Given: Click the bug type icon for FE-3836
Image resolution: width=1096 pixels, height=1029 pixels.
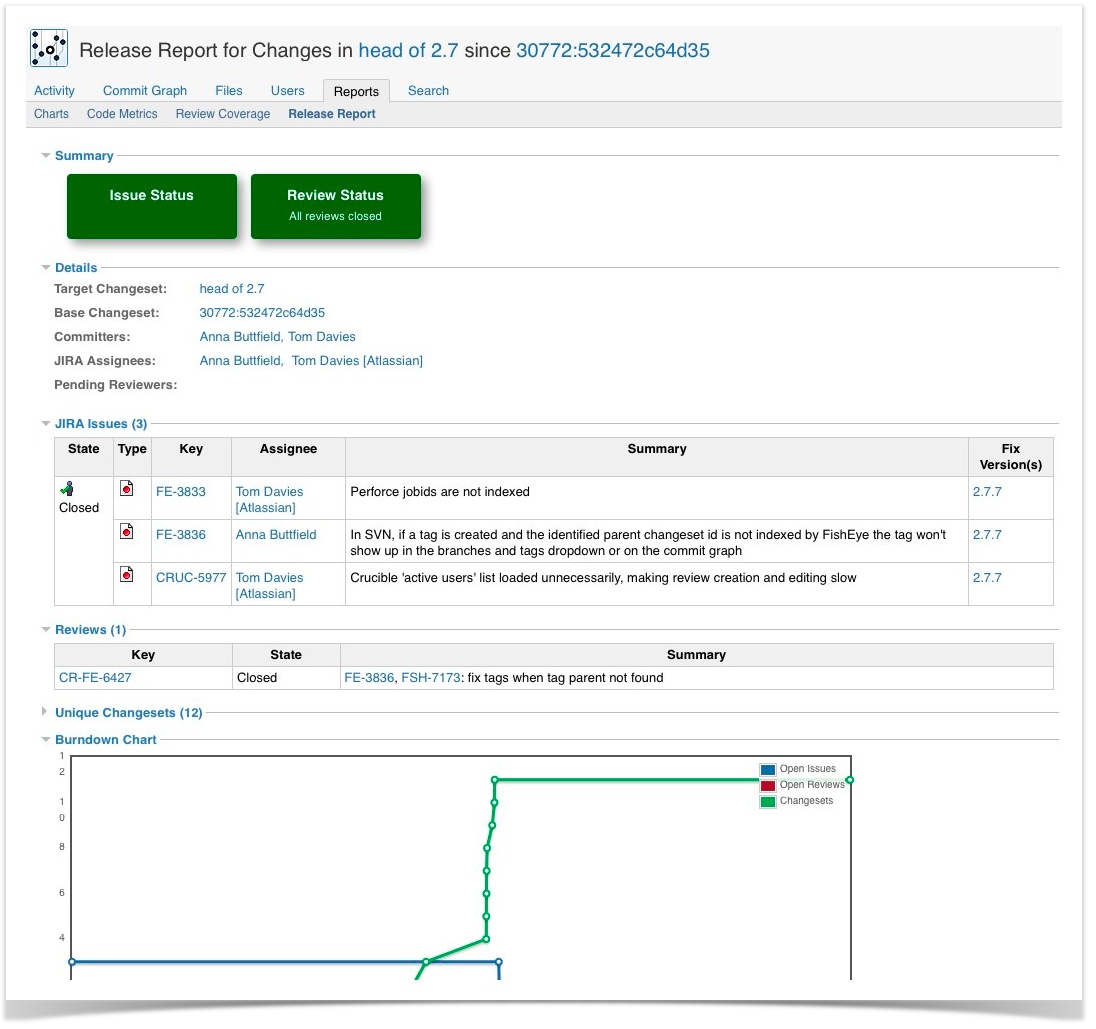Looking at the screenshot, I should [127, 532].
